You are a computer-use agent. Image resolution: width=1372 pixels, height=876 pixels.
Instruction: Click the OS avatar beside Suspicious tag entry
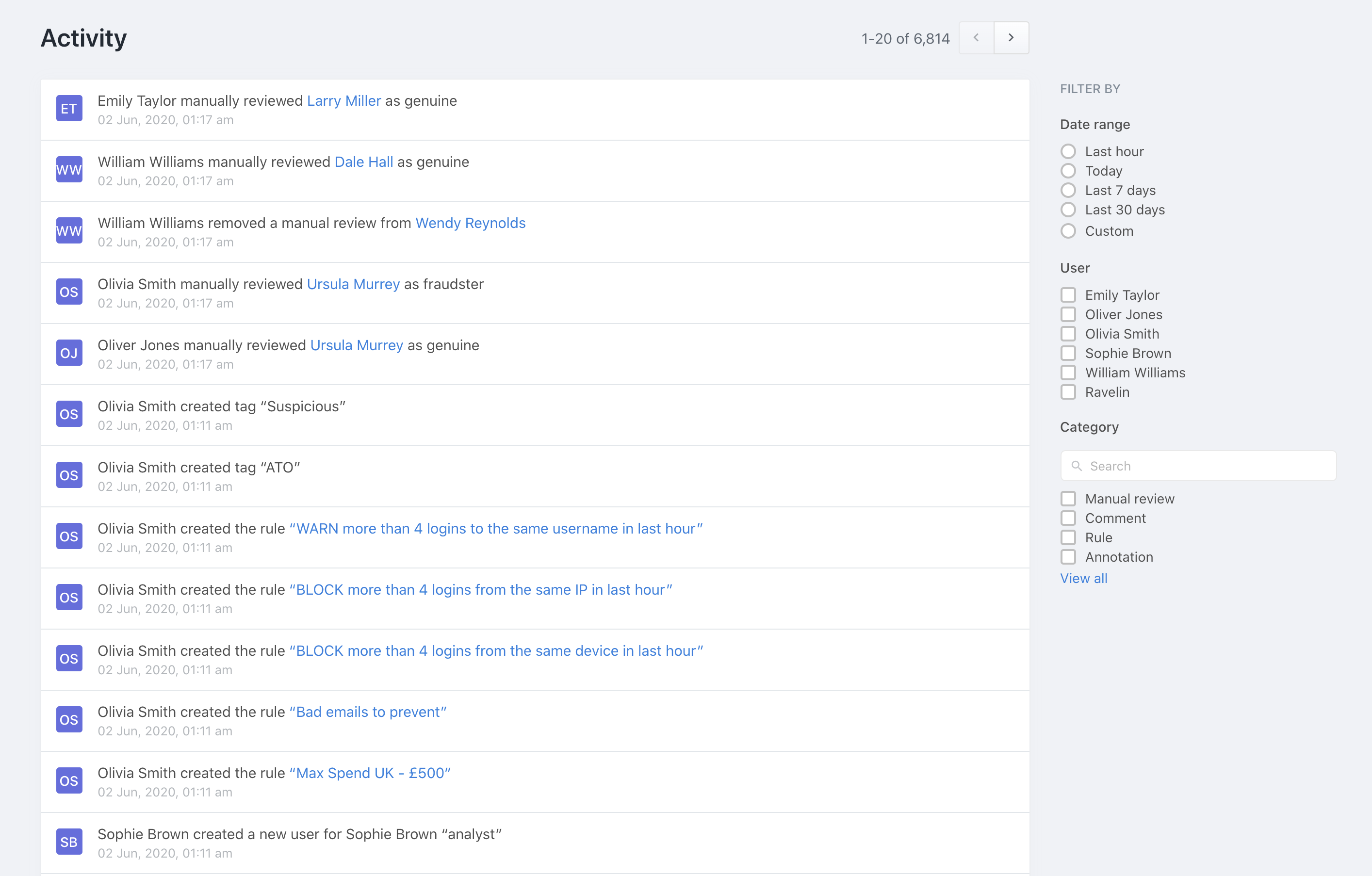pyautogui.click(x=69, y=414)
